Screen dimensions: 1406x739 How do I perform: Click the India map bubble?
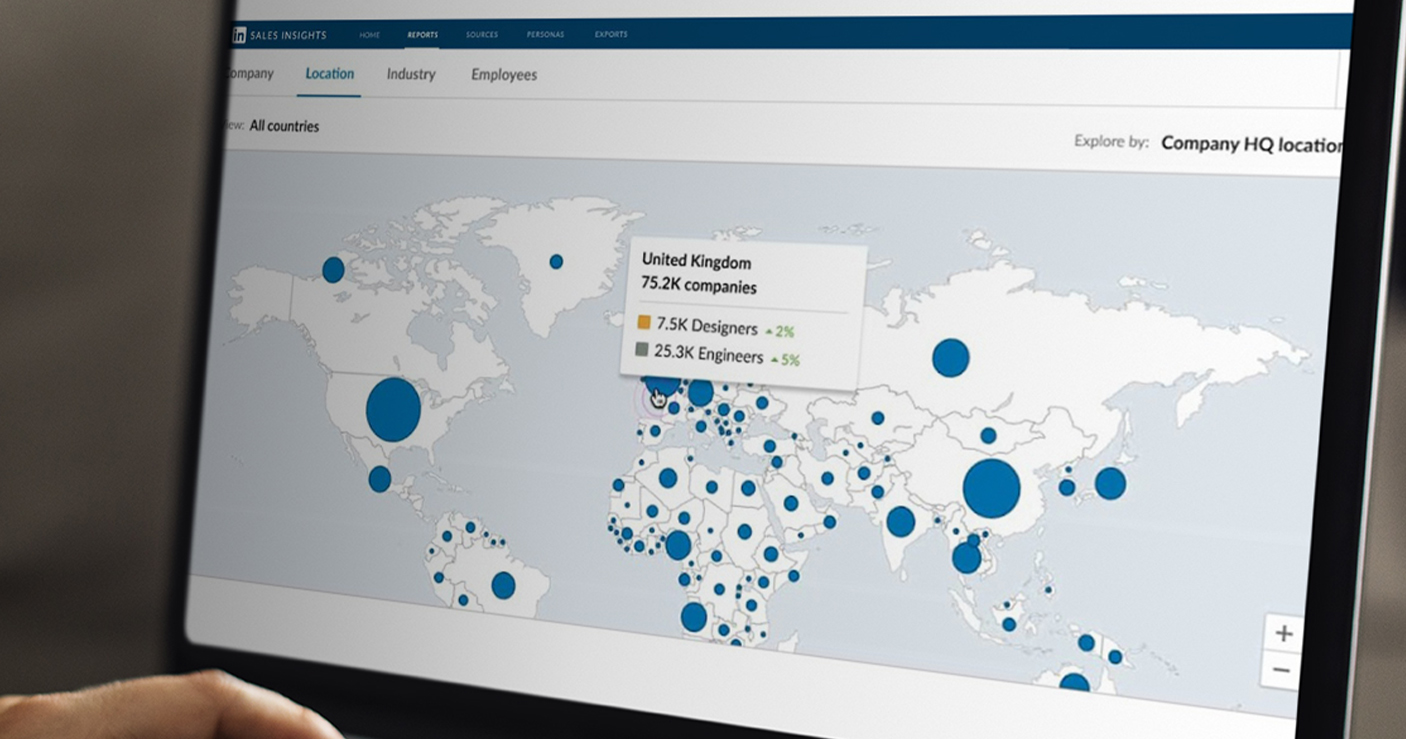(x=900, y=521)
